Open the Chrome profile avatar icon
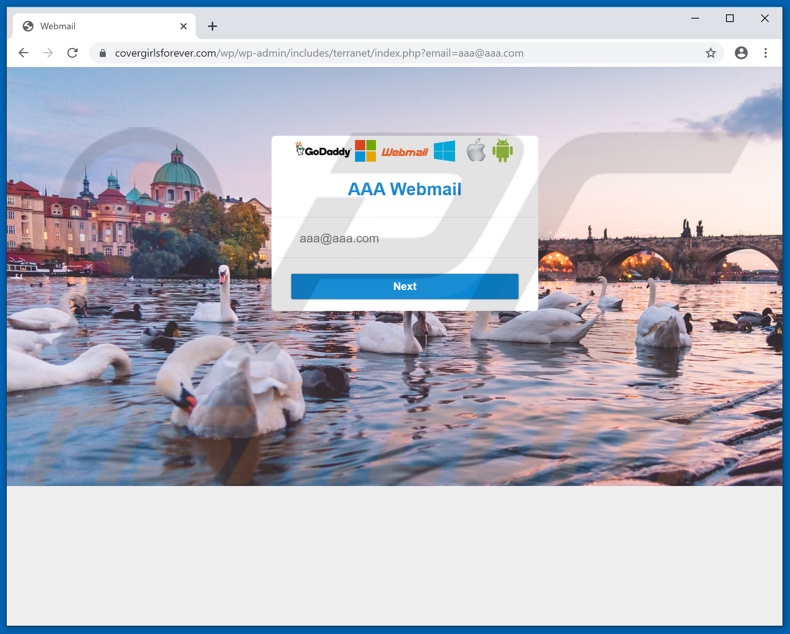 741,53
